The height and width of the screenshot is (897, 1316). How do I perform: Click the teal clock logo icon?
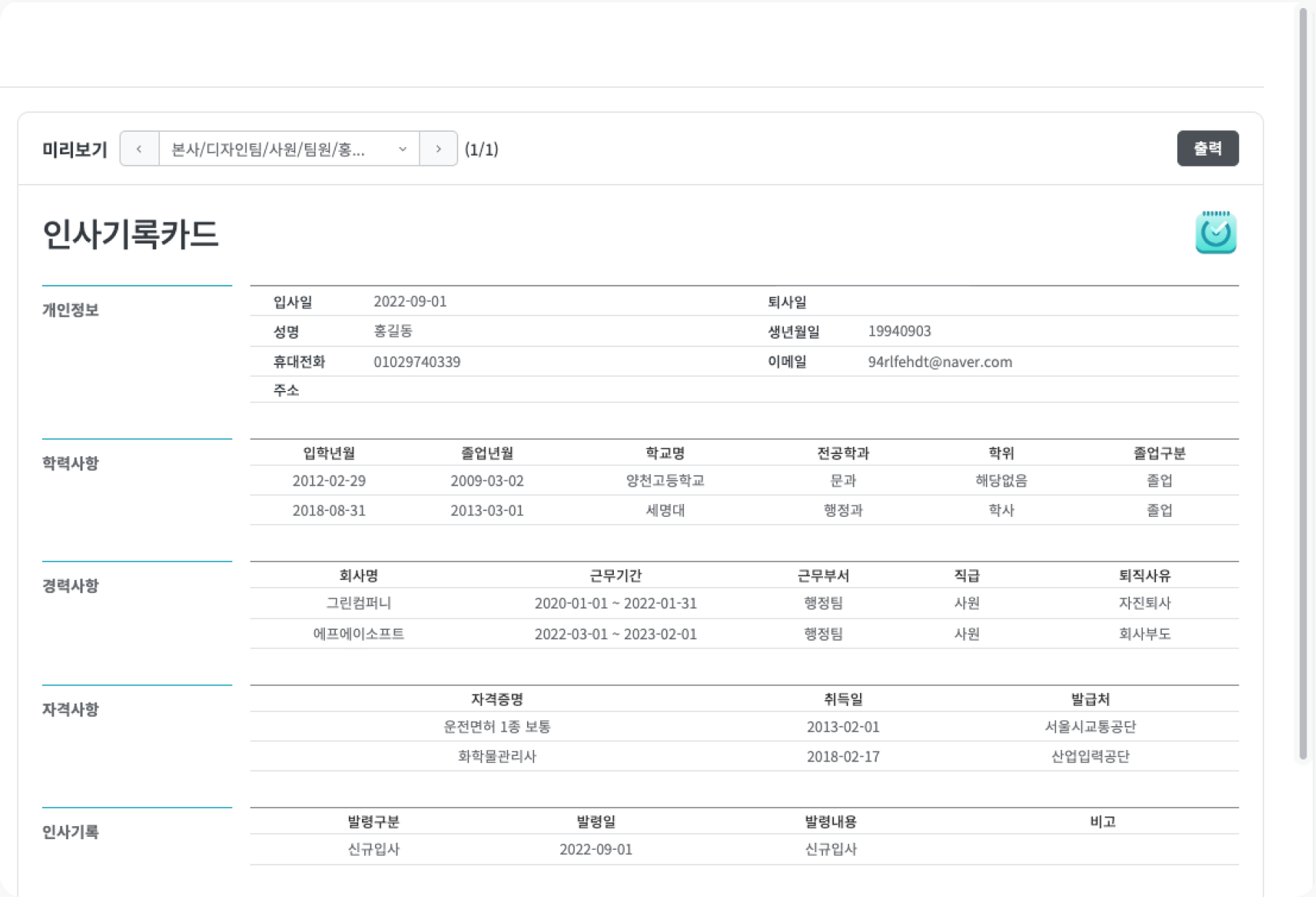(x=1215, y=233)
